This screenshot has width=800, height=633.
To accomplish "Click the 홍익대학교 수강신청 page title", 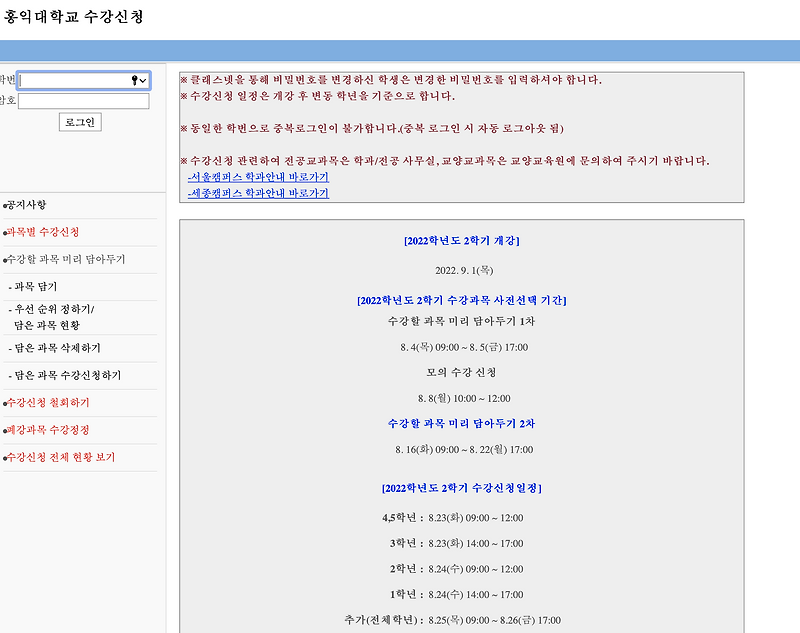I will [x=74, y=14].
